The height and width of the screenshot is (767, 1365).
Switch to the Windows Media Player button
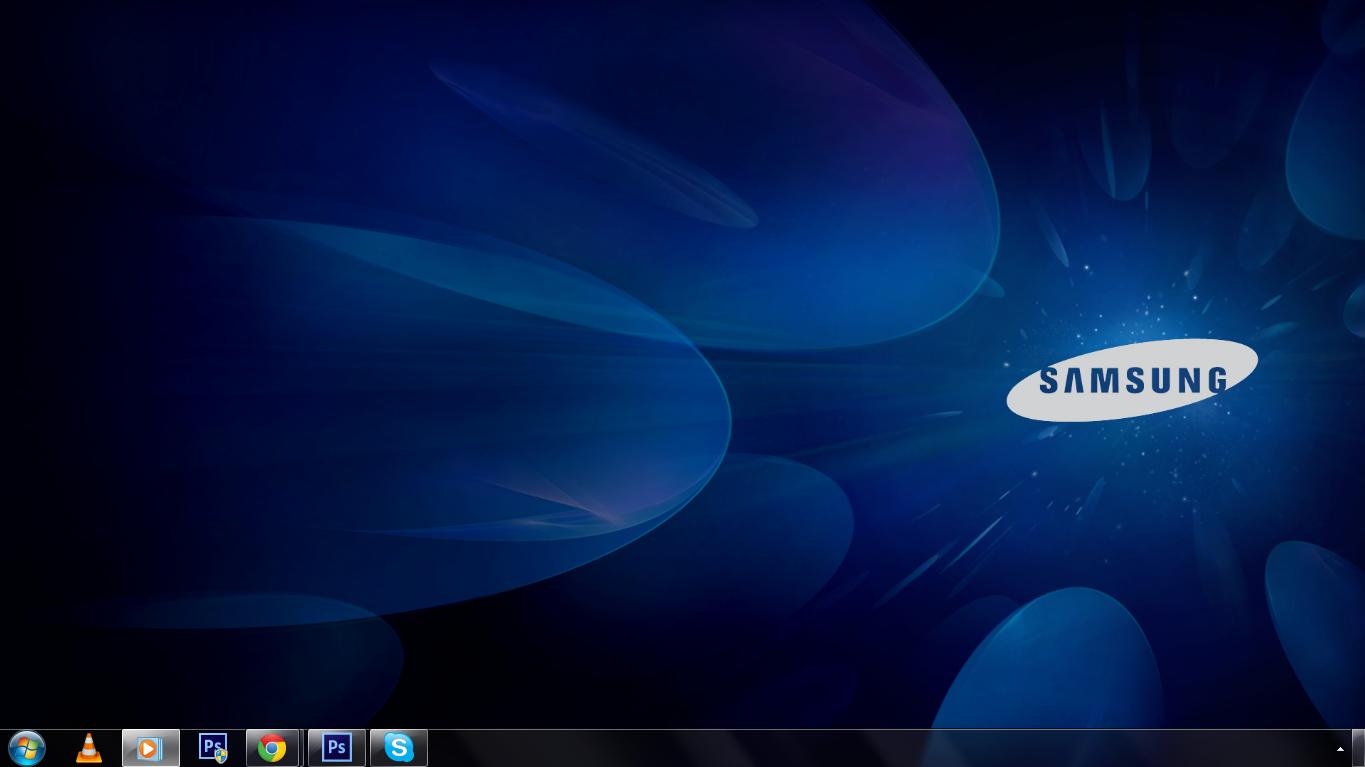[x=150, y=748]
